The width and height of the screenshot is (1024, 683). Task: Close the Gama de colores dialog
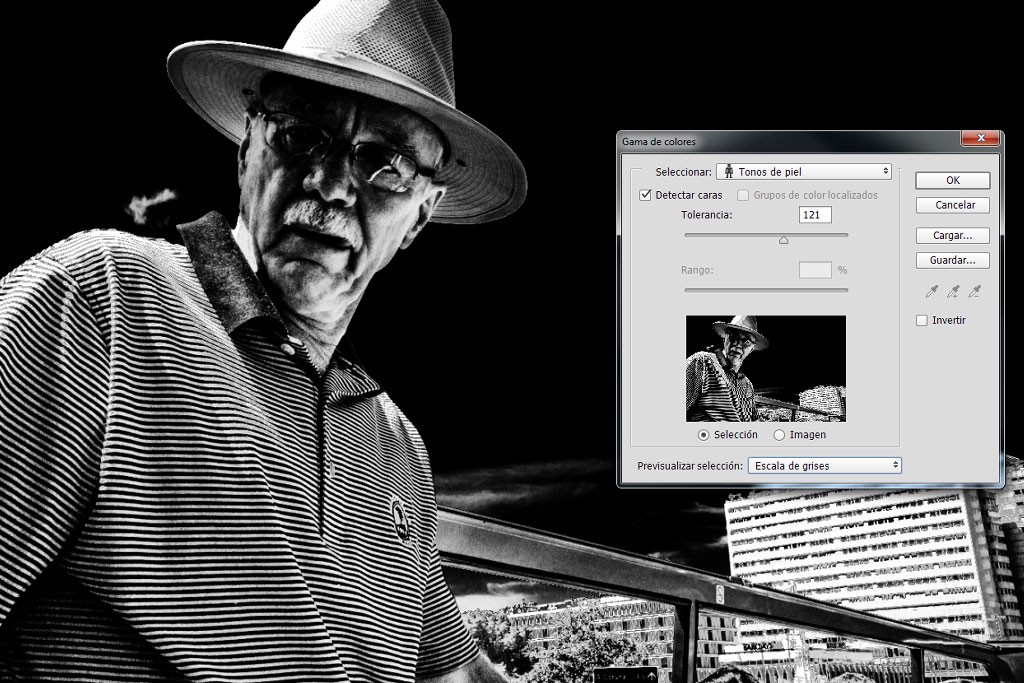980,138
